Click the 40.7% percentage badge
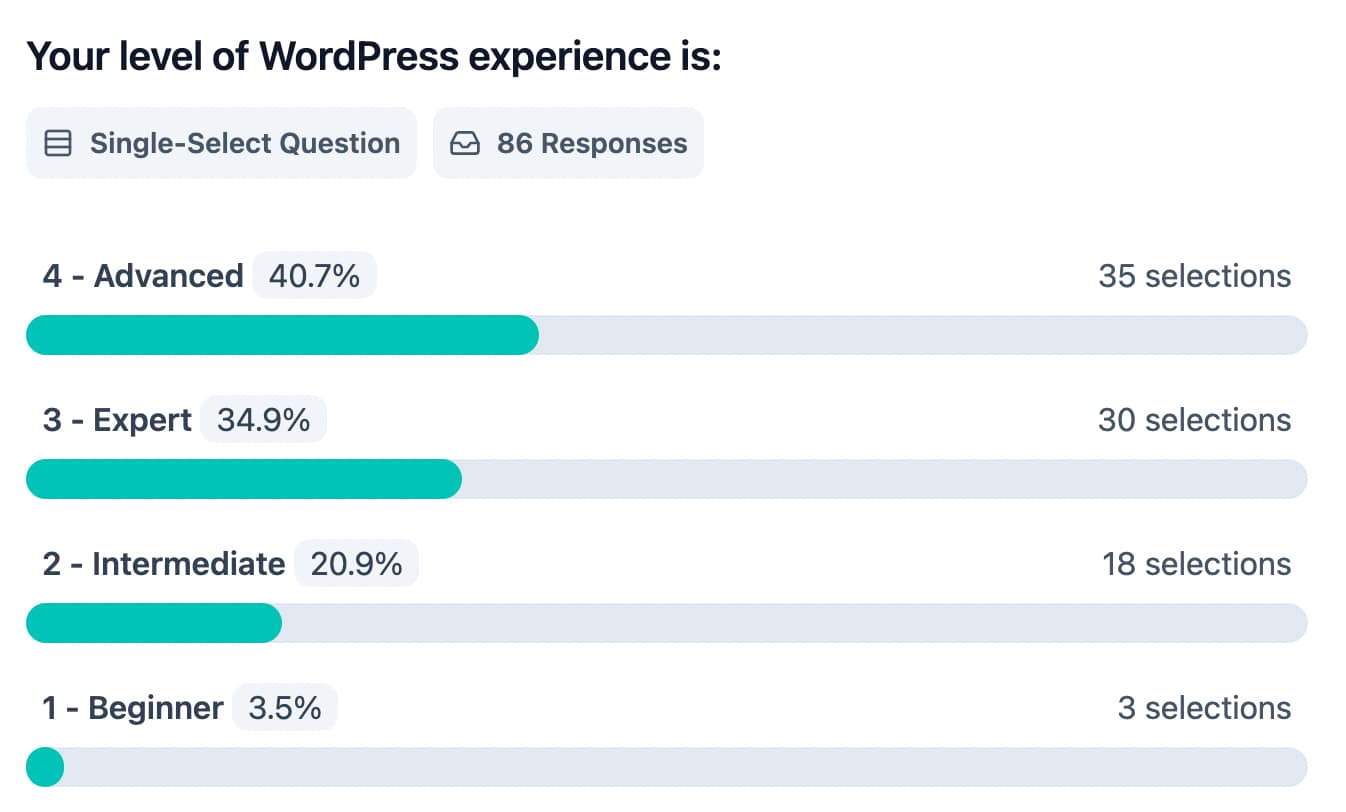1346x812 pixels. pos(314,276)
